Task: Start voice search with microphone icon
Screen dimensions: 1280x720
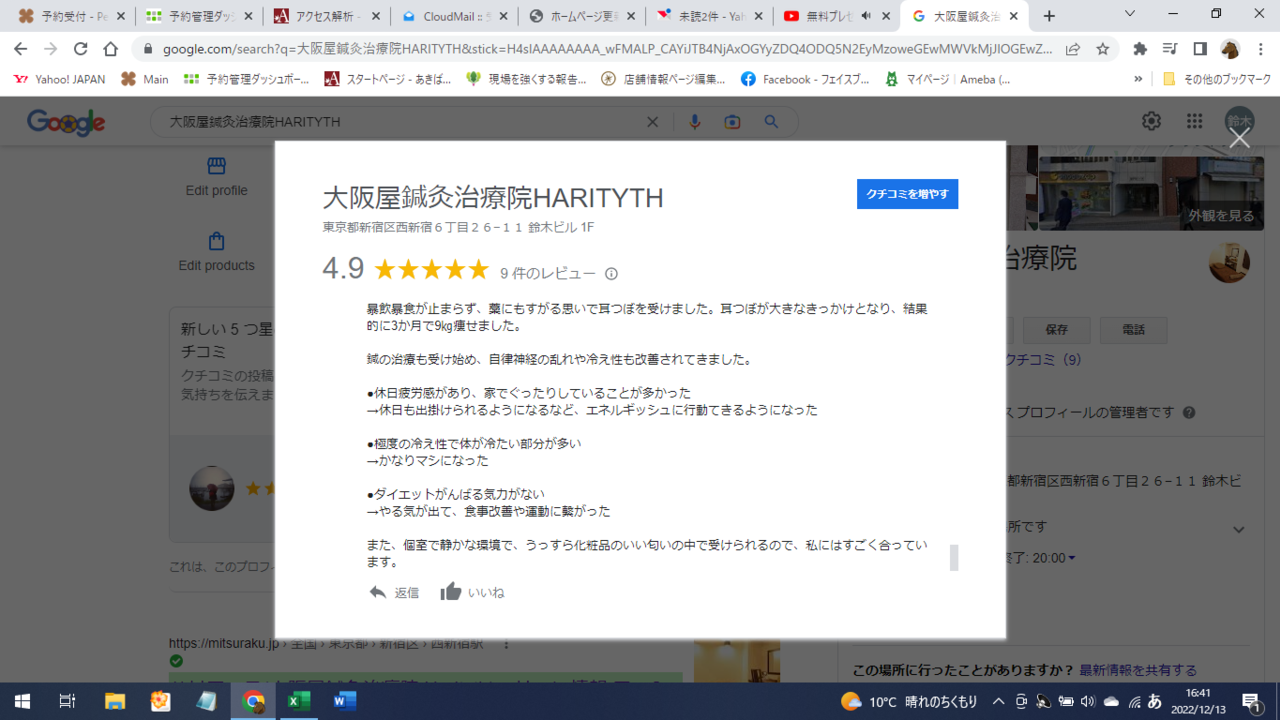Action: (695, 122)
